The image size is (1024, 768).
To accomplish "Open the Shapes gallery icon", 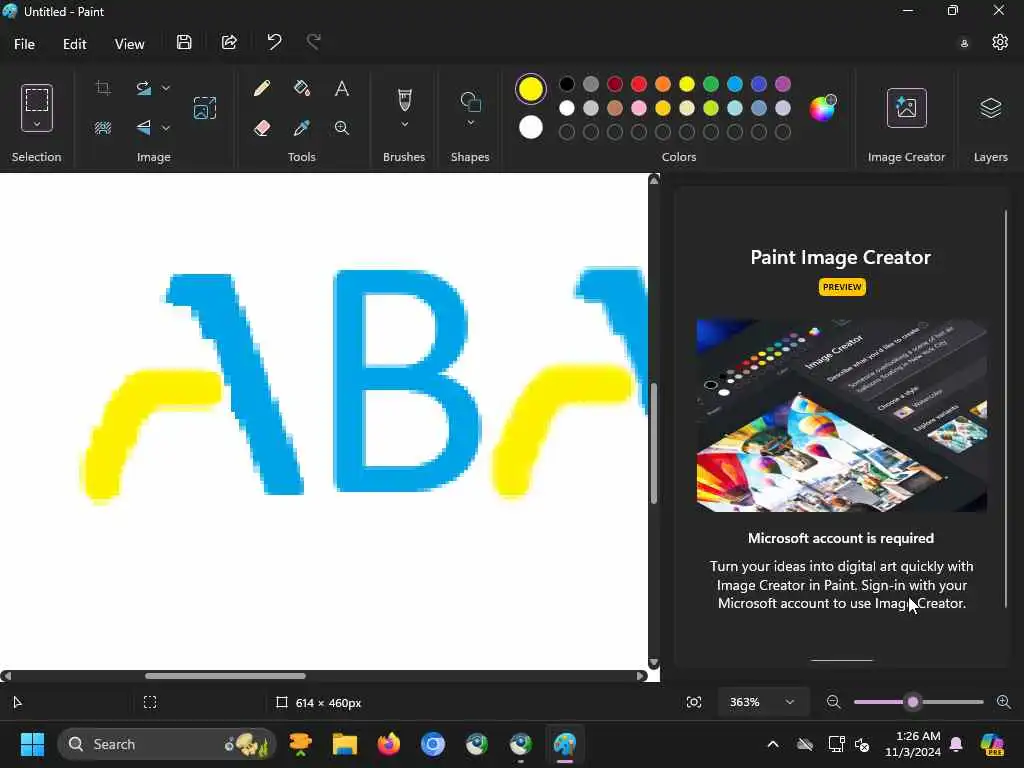I will coord(470,101).
